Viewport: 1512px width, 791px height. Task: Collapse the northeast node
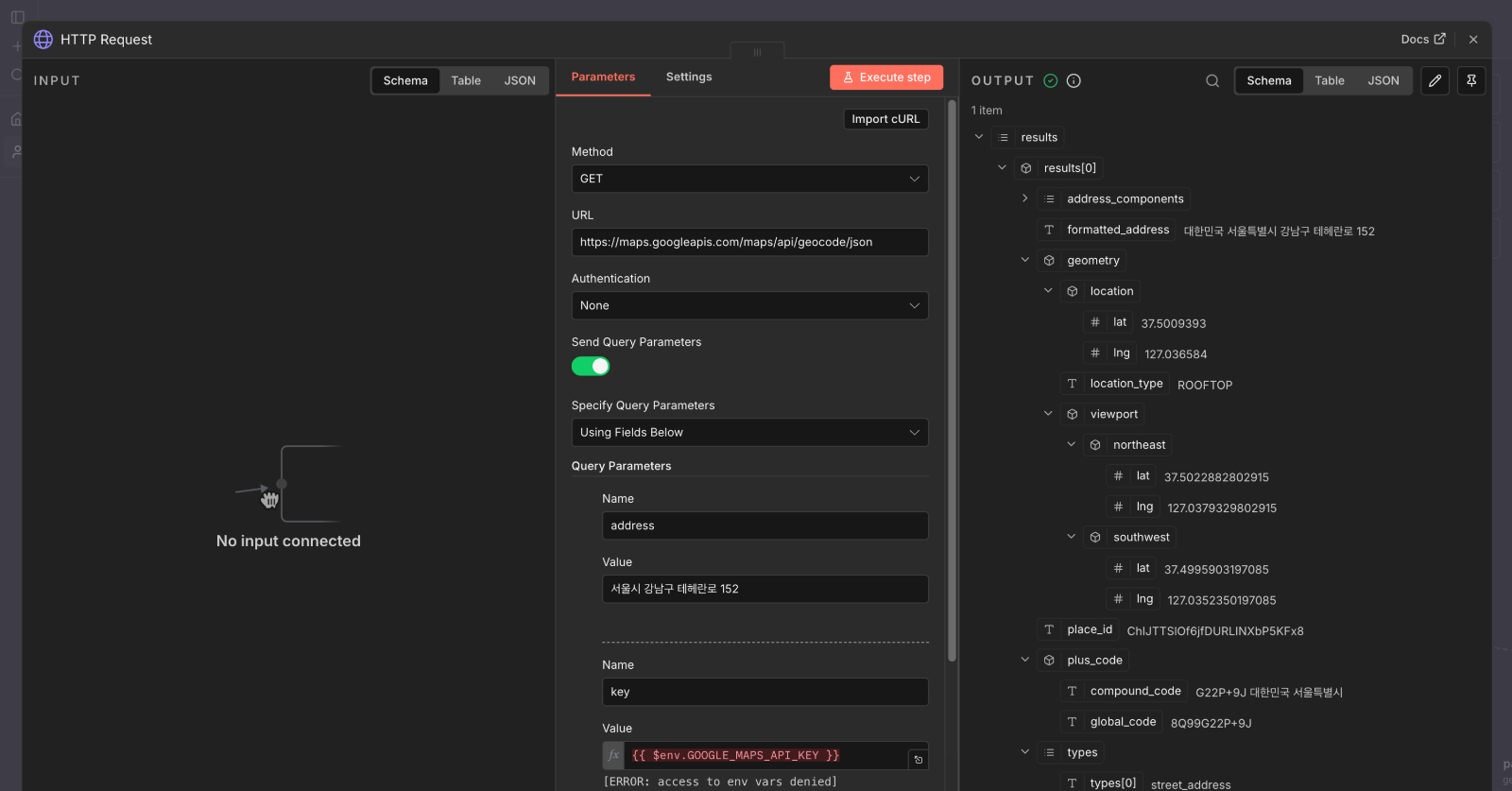(1071, 444)
